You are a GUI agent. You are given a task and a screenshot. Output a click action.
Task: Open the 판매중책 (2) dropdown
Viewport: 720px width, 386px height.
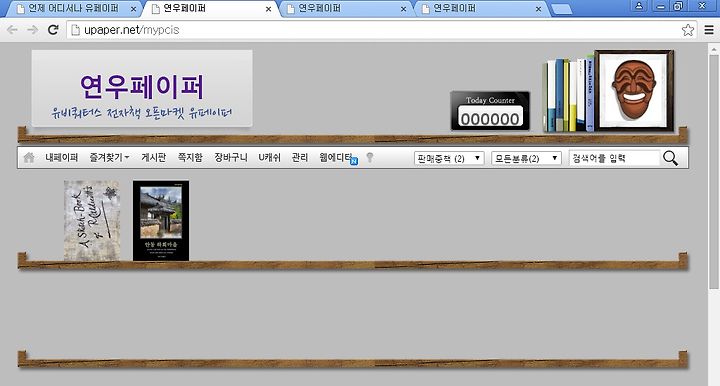point(449,158)
